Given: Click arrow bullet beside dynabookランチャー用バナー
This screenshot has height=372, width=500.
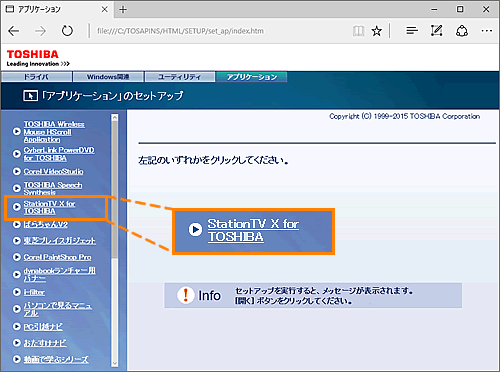Looking at the screenshot, I should (16, 274).
